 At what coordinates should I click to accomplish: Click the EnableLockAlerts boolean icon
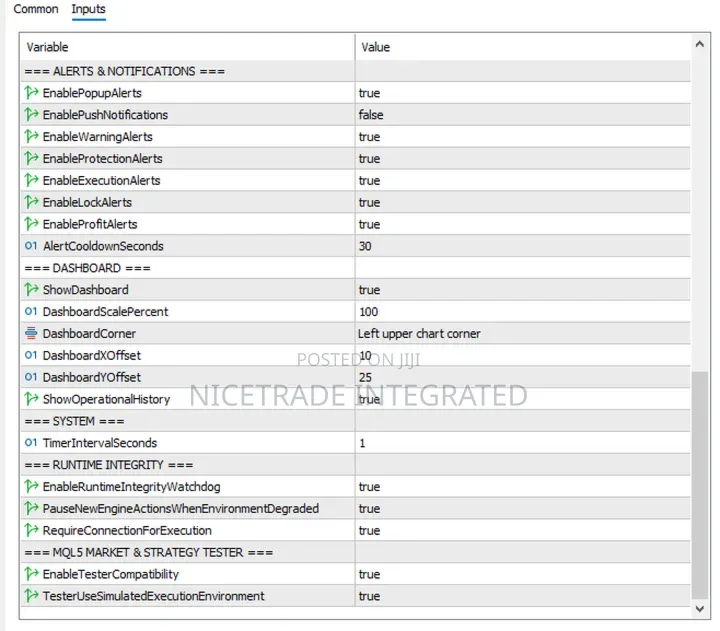pos(31,202)
